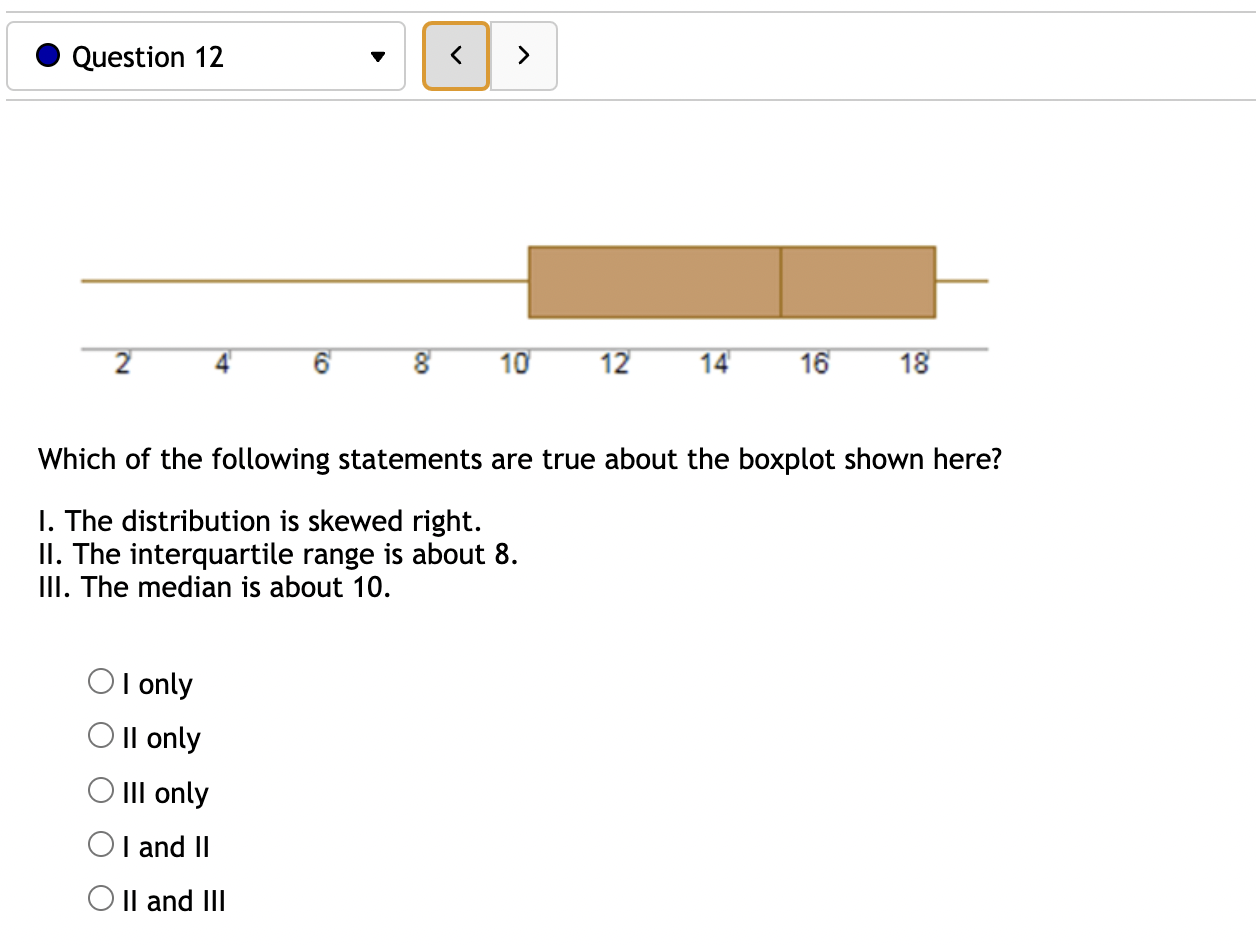This screenshot has width=1256, height=946.
Task: Click the axis tick label 2
Action: (x=122, y=365)
